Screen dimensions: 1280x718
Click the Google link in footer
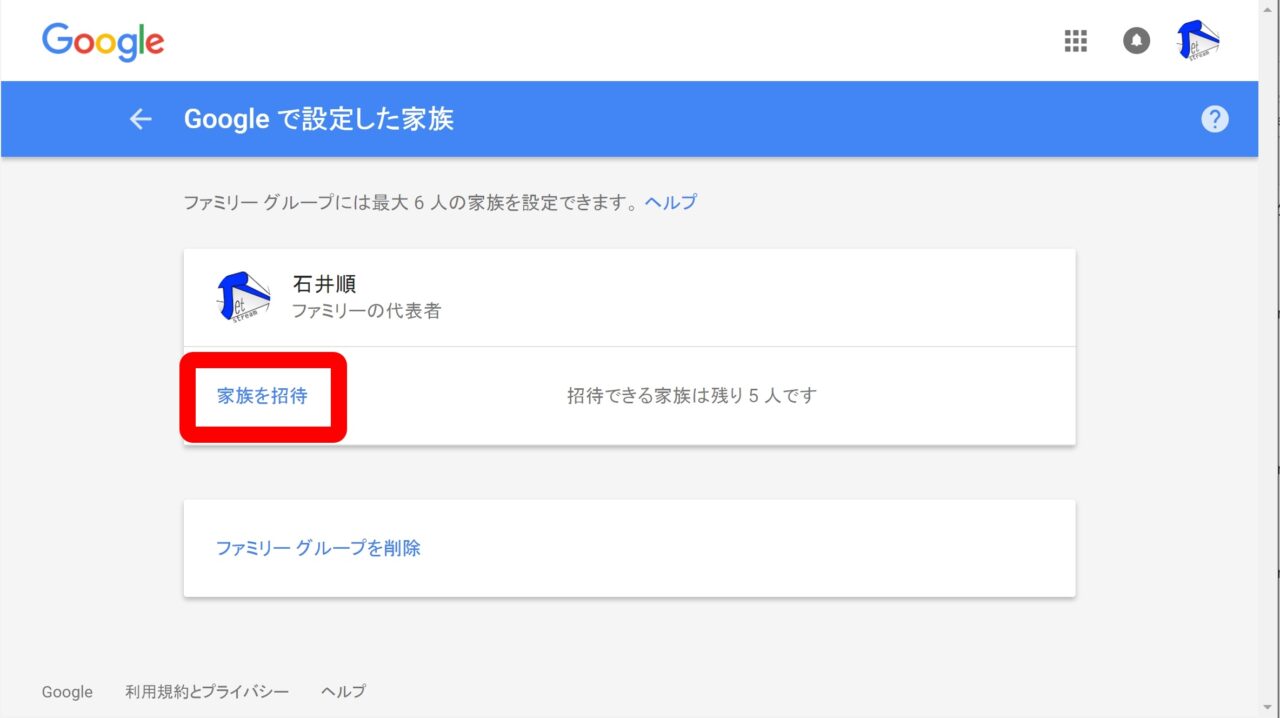67,692
